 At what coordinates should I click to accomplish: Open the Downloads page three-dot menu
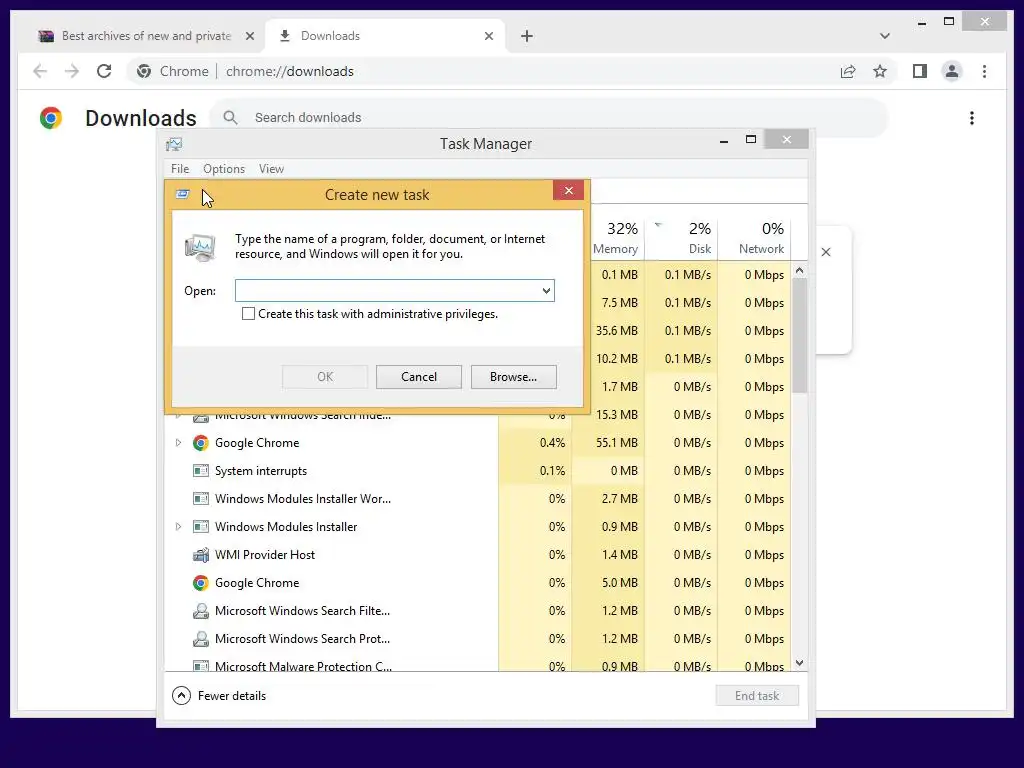(x=972, y=118)
